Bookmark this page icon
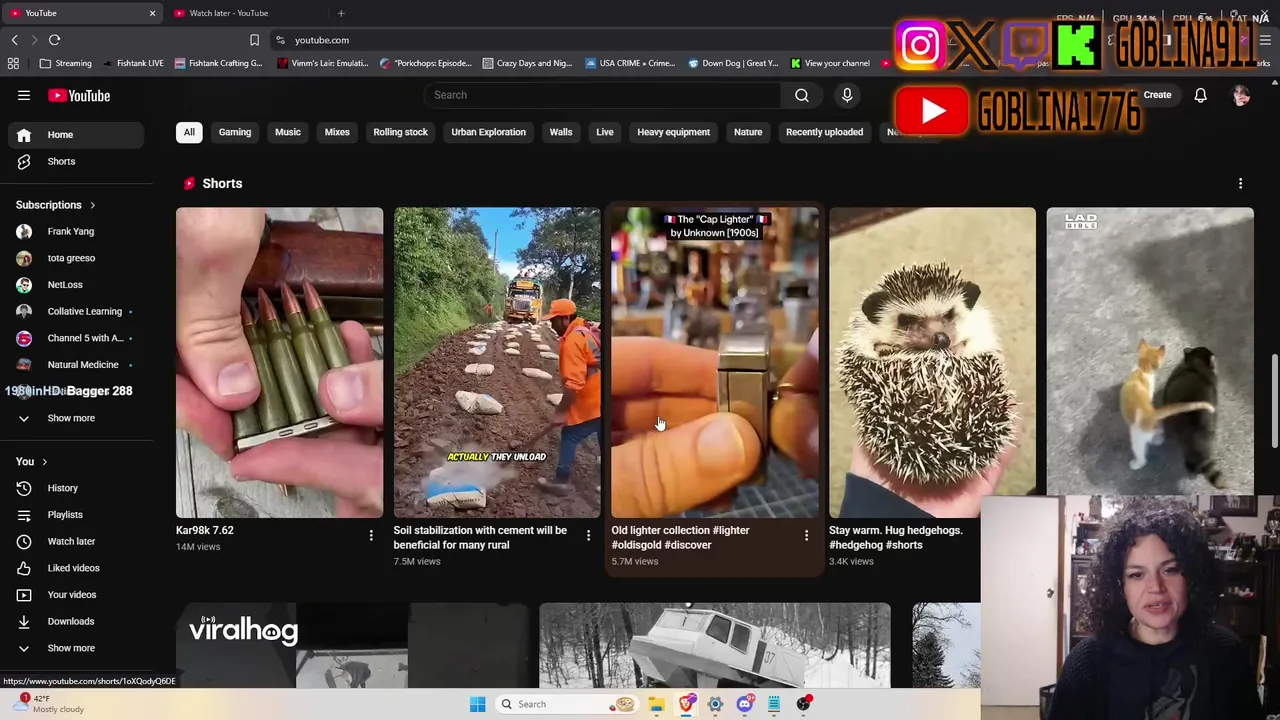Viewport: 1280px width, 720px height. pos(254,40)
